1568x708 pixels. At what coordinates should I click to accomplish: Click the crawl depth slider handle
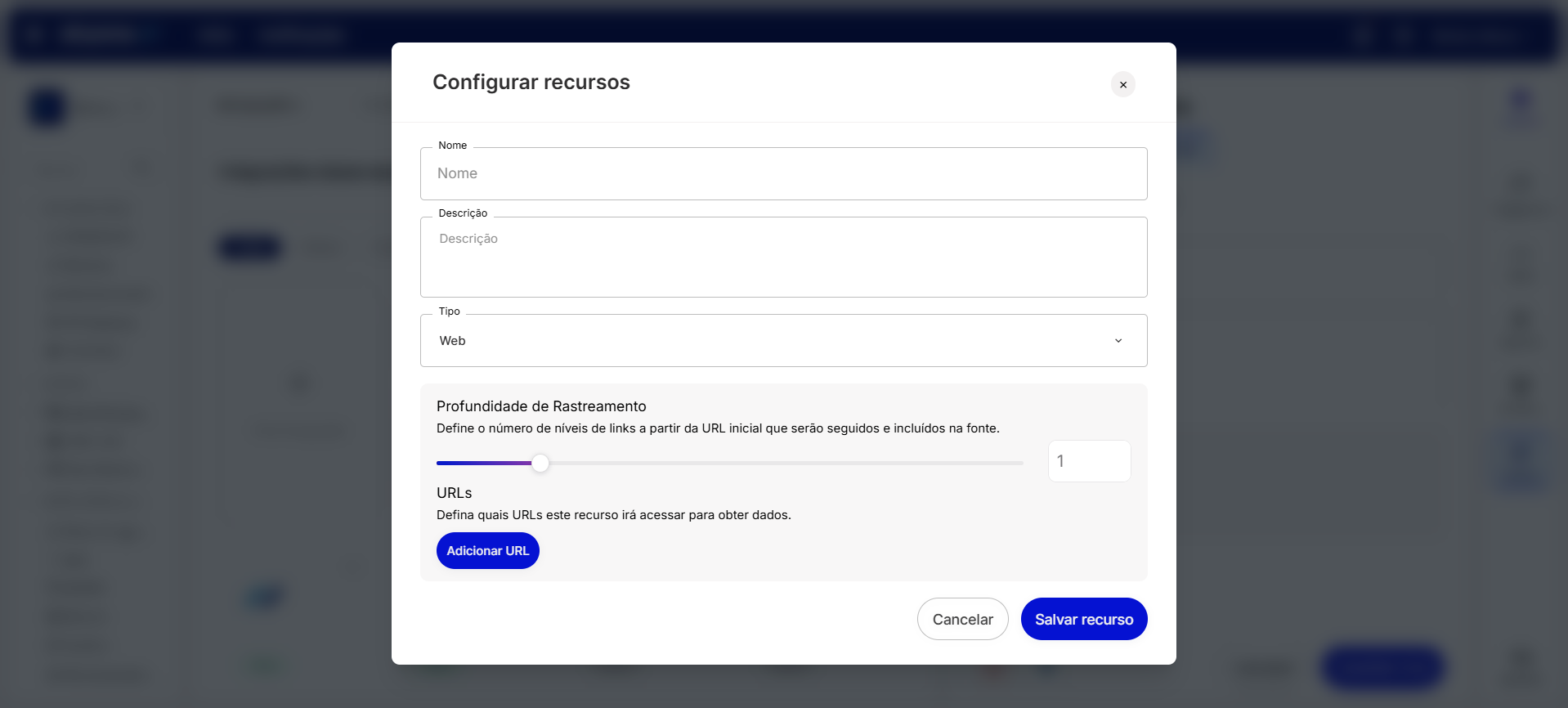pos(540,464)
